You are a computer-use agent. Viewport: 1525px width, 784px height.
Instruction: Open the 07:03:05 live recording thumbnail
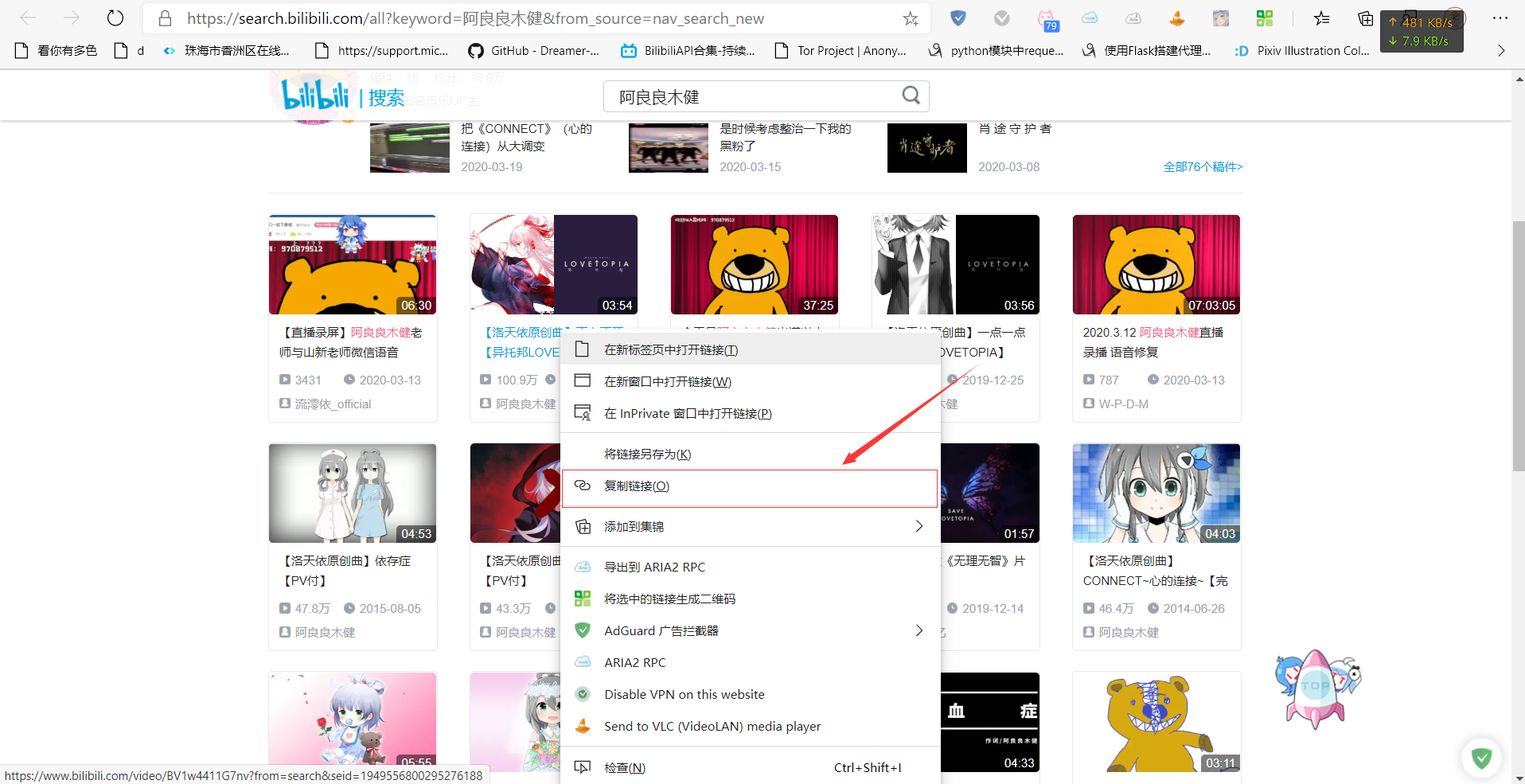(x=1156, y=264)
